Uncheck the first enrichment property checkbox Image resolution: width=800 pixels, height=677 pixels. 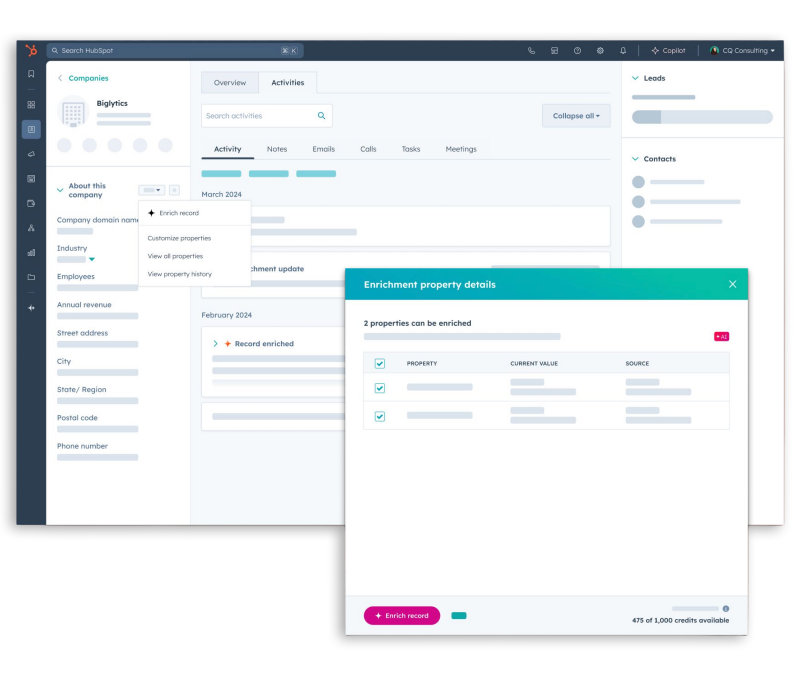coord(380,388)
